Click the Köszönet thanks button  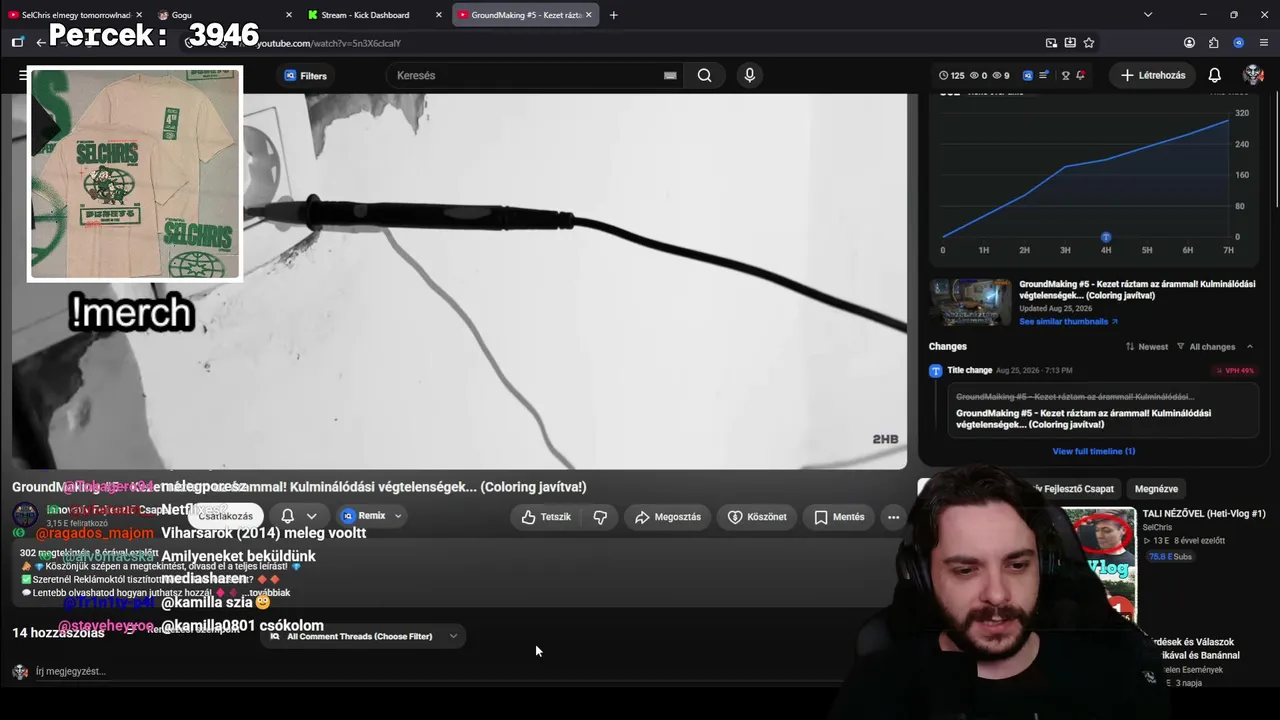click(757, 517)
